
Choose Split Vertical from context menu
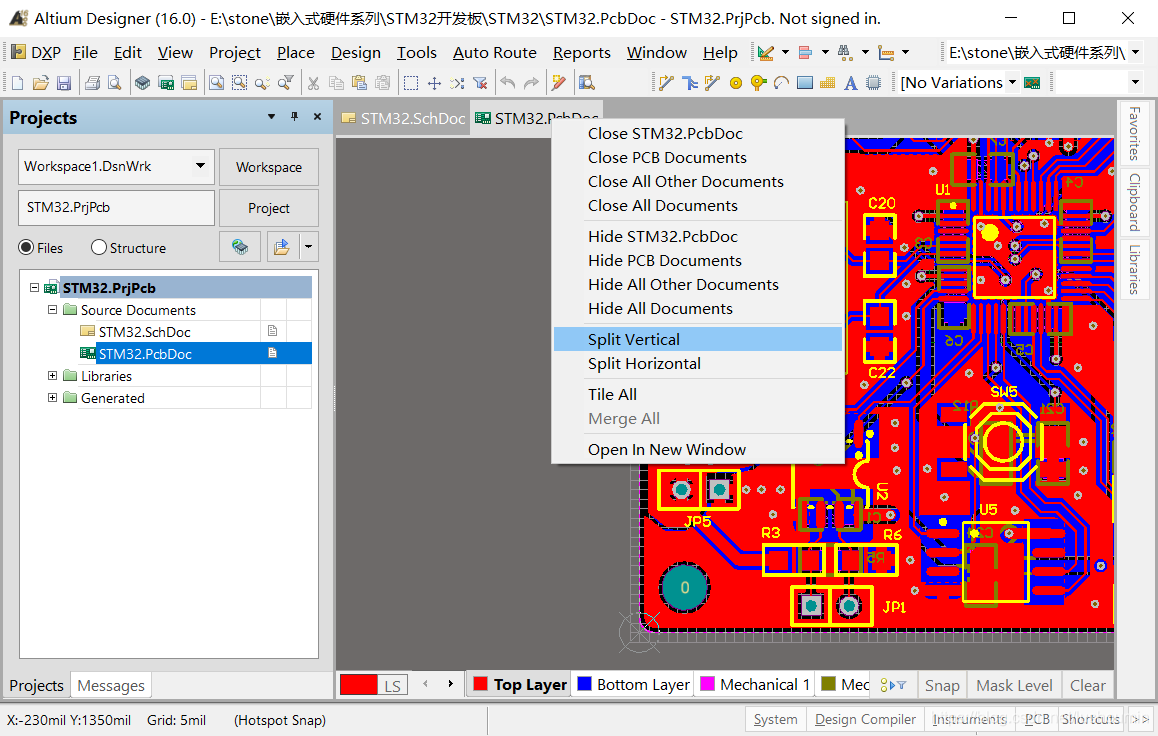click(x=634, y=340)
